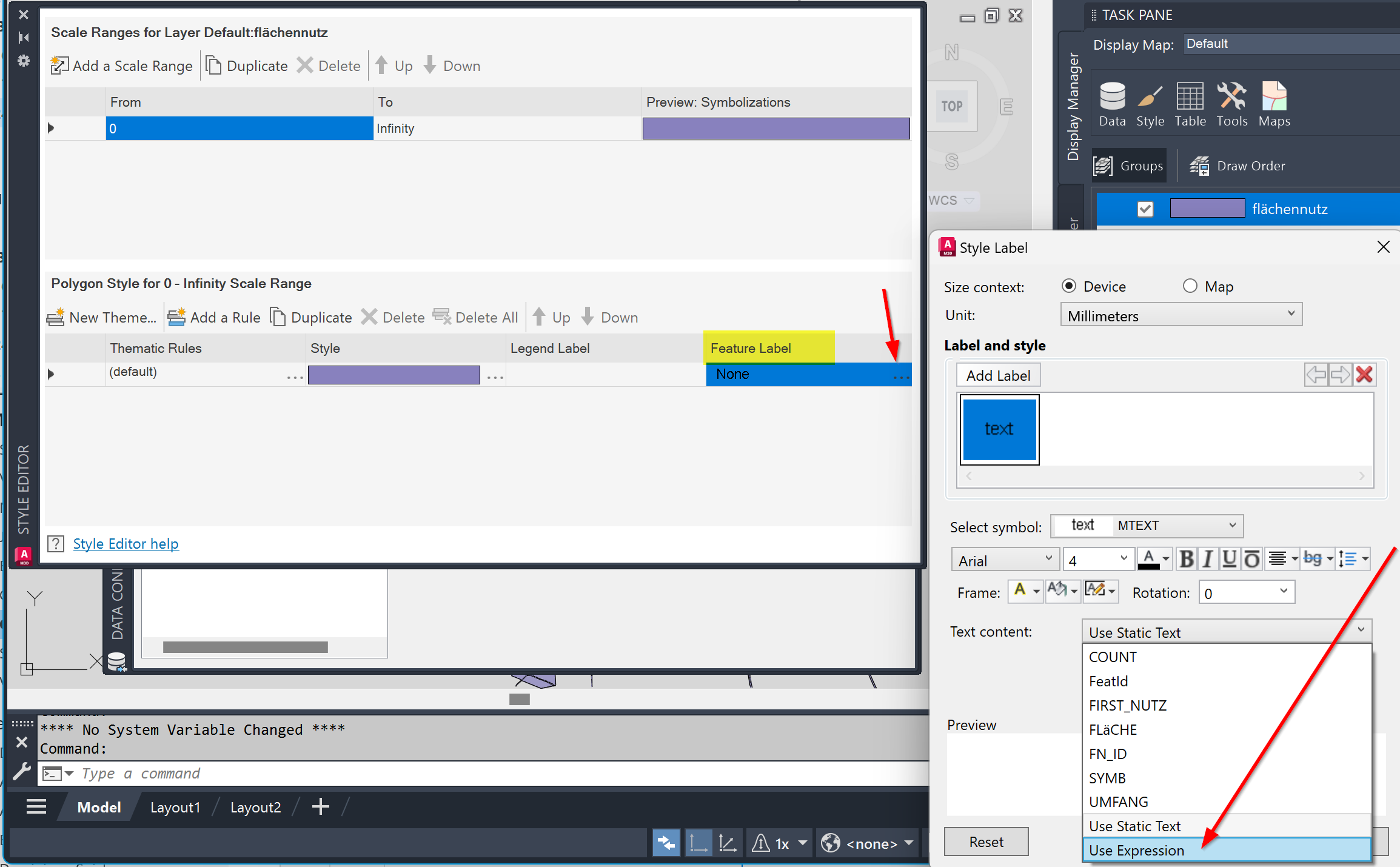Viewport: 1400px width, 867px height.
Task: Open the Arial font dropdown
Action: pos(1005,560)
